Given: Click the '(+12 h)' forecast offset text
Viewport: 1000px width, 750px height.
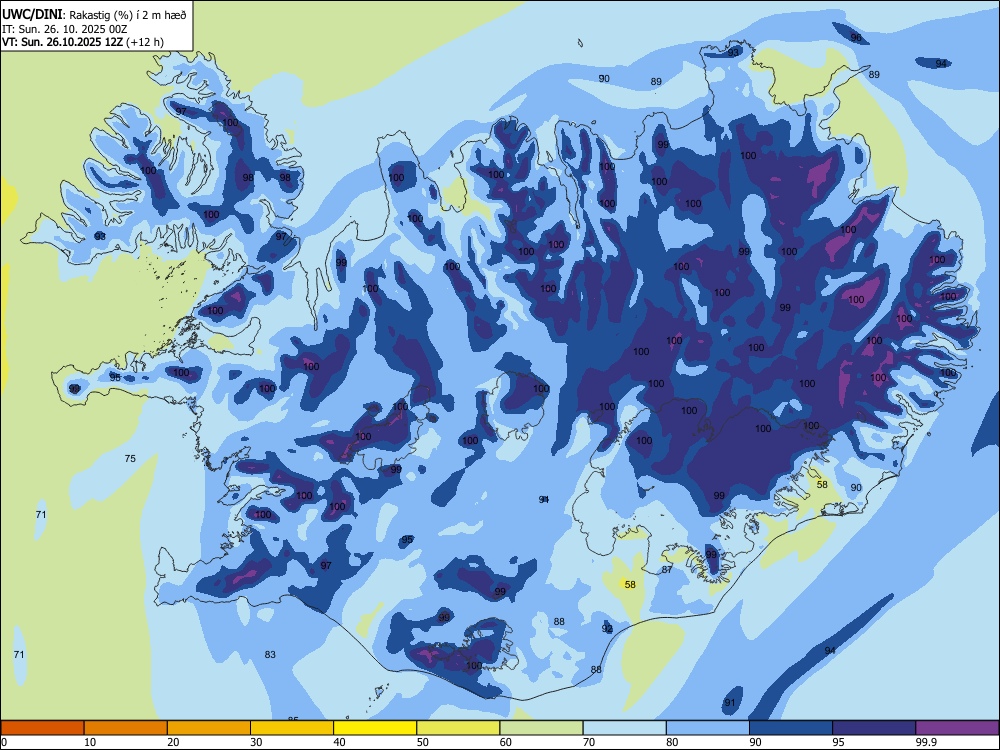Looking at the screenshot, I should pos(145,42).
